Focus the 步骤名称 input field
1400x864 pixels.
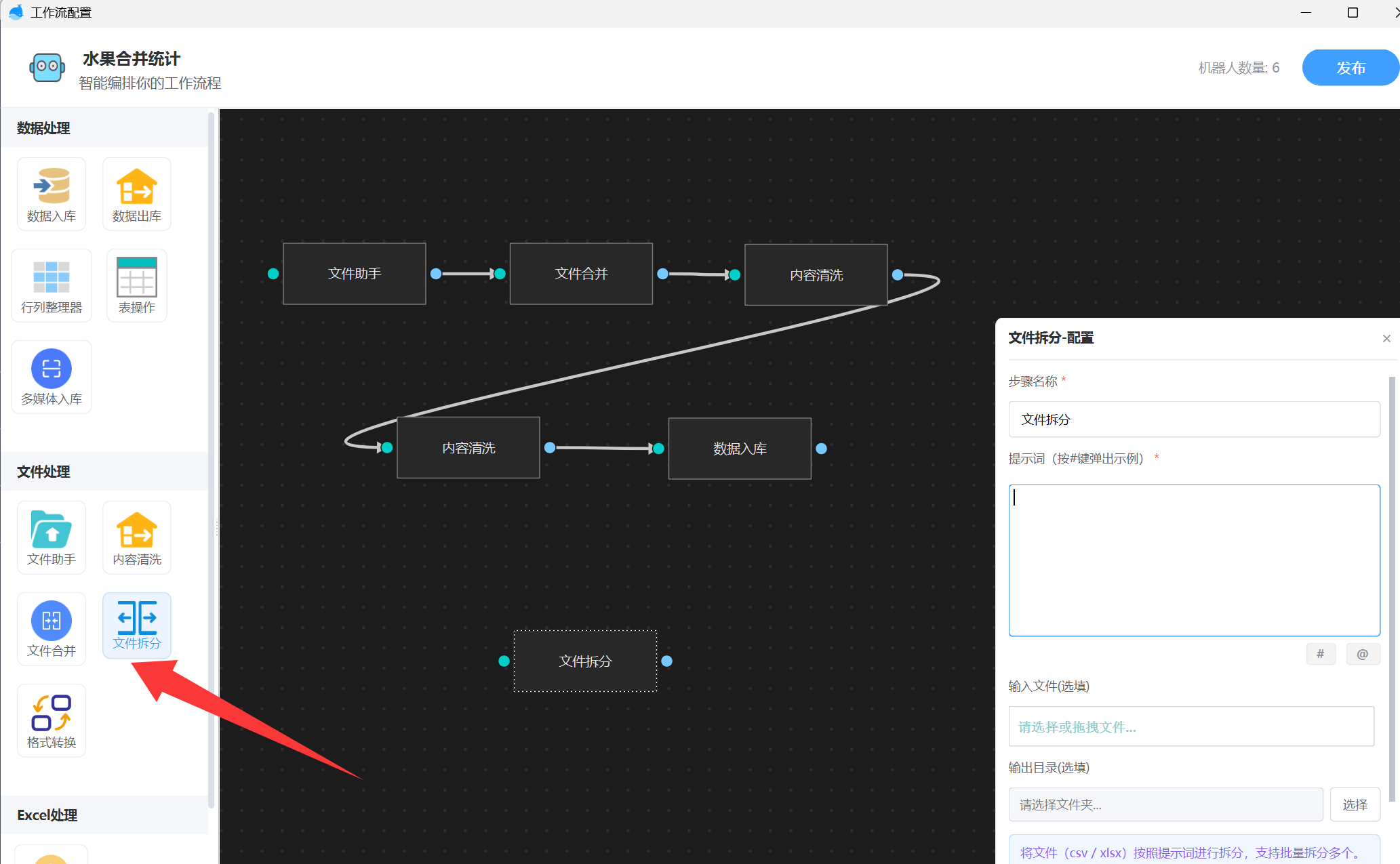pyautogui.click(x=1193, y=419)
